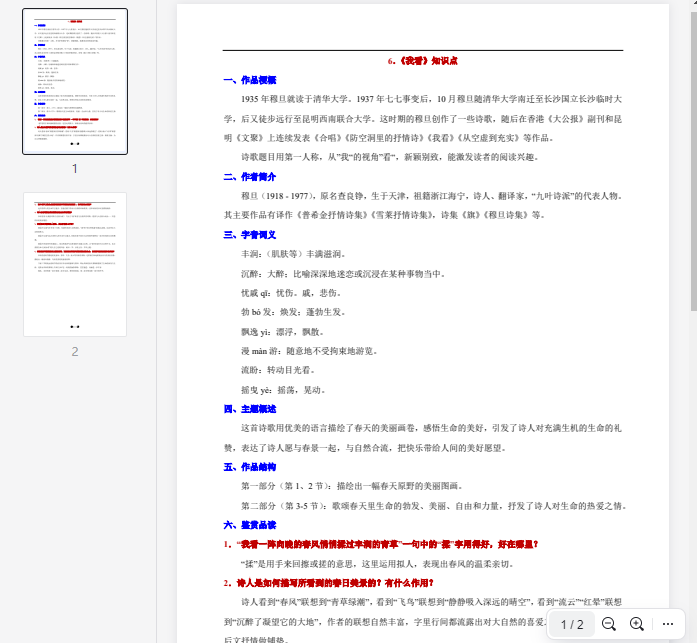Image resolution: width=697 pixels, height=643 pixels.
Task: Click the number 2 label under the thumbnail
Action: [74, 351]
